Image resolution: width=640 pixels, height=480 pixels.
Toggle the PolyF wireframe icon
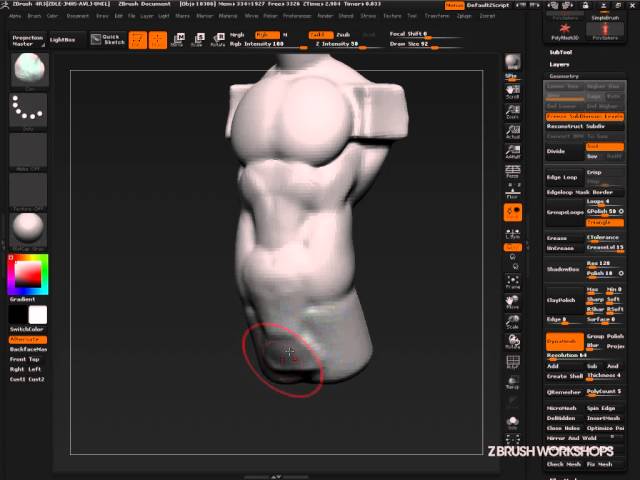click(x=513, y=362)
